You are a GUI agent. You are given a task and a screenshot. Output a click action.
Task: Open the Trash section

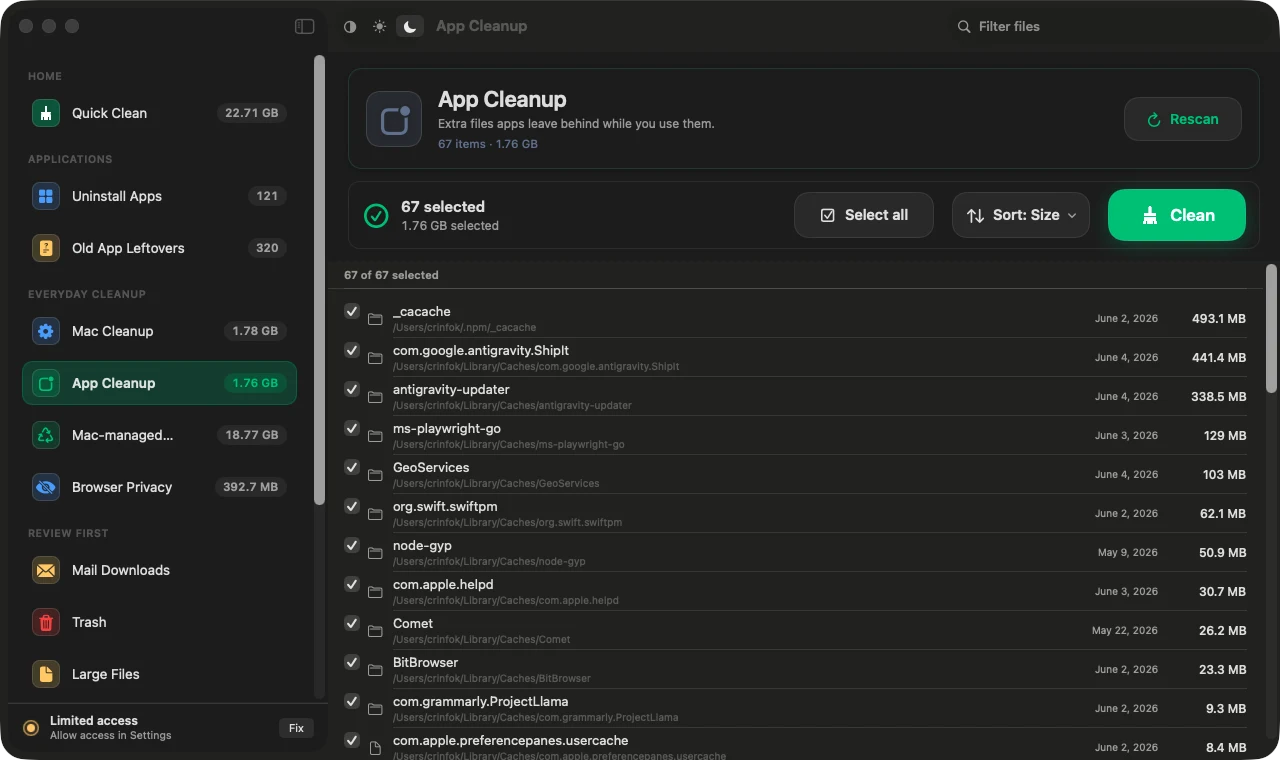point(159,622)
